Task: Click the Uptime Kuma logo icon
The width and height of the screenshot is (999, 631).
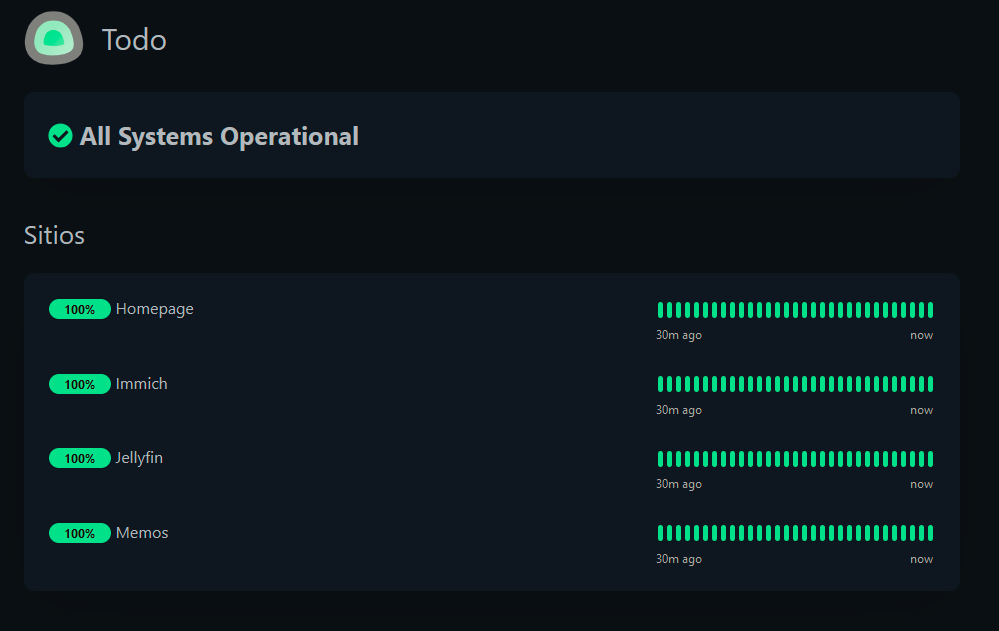Action: point(54,39)
